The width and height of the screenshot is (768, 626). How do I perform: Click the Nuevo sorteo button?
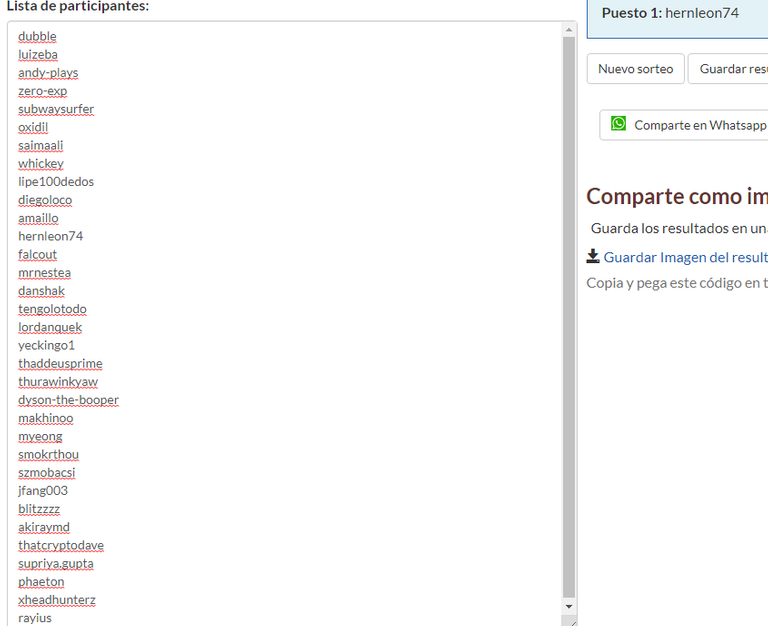[635, 69]
